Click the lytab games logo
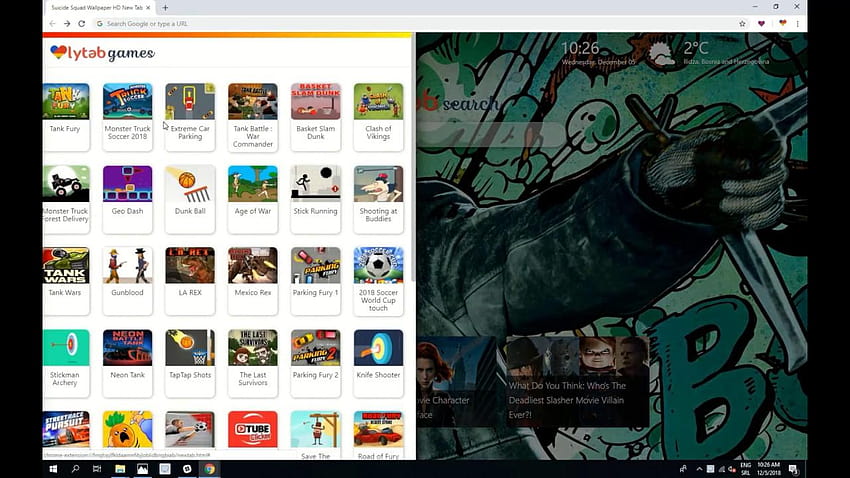The height and width of the screenshot is (478, 850). (x=102, y=53)
